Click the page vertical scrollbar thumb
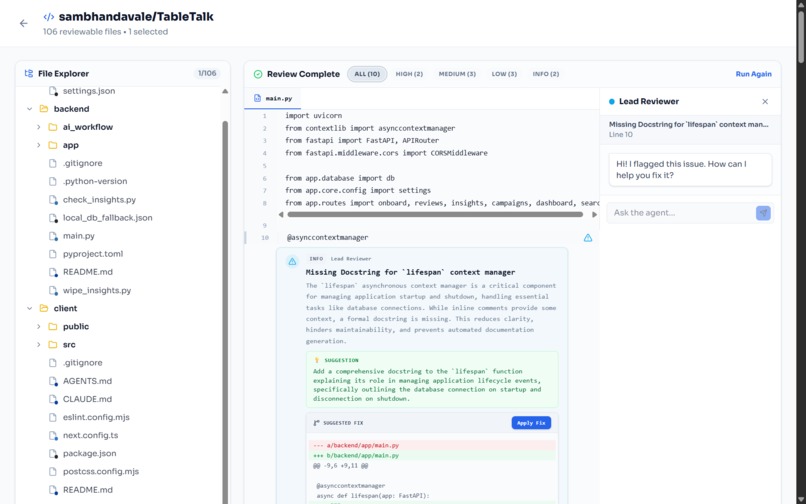 pyautogui.click(x=801, y=36)
